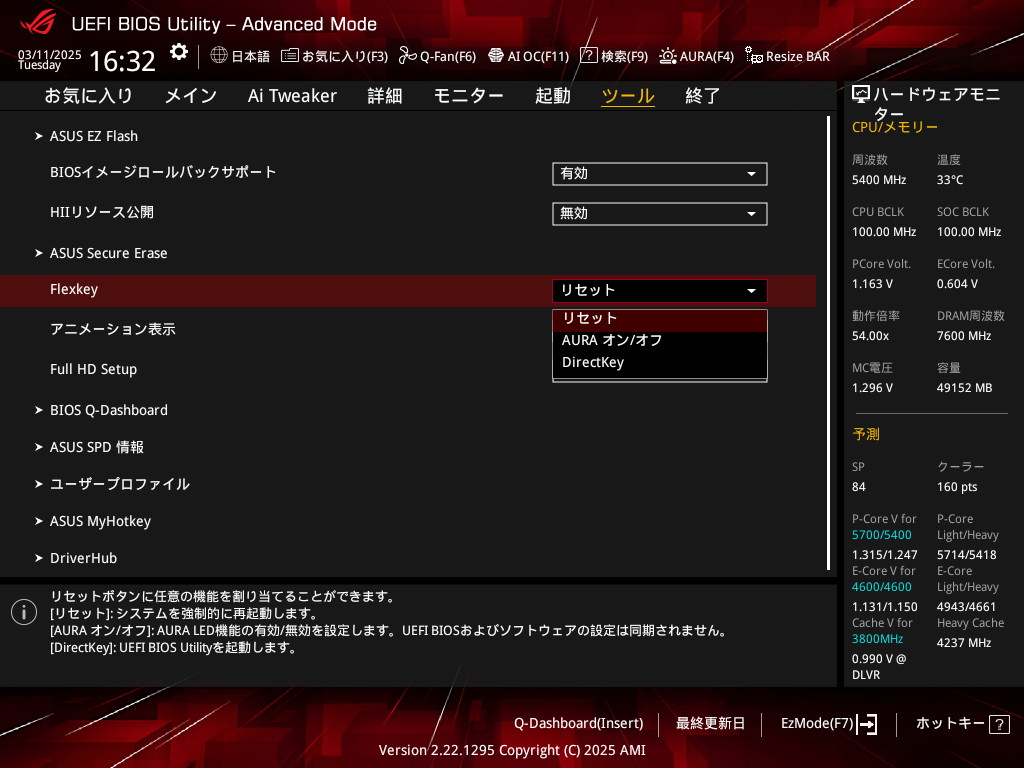
Task: Click the date 03/11/2025
Action: tap(50, 55)
